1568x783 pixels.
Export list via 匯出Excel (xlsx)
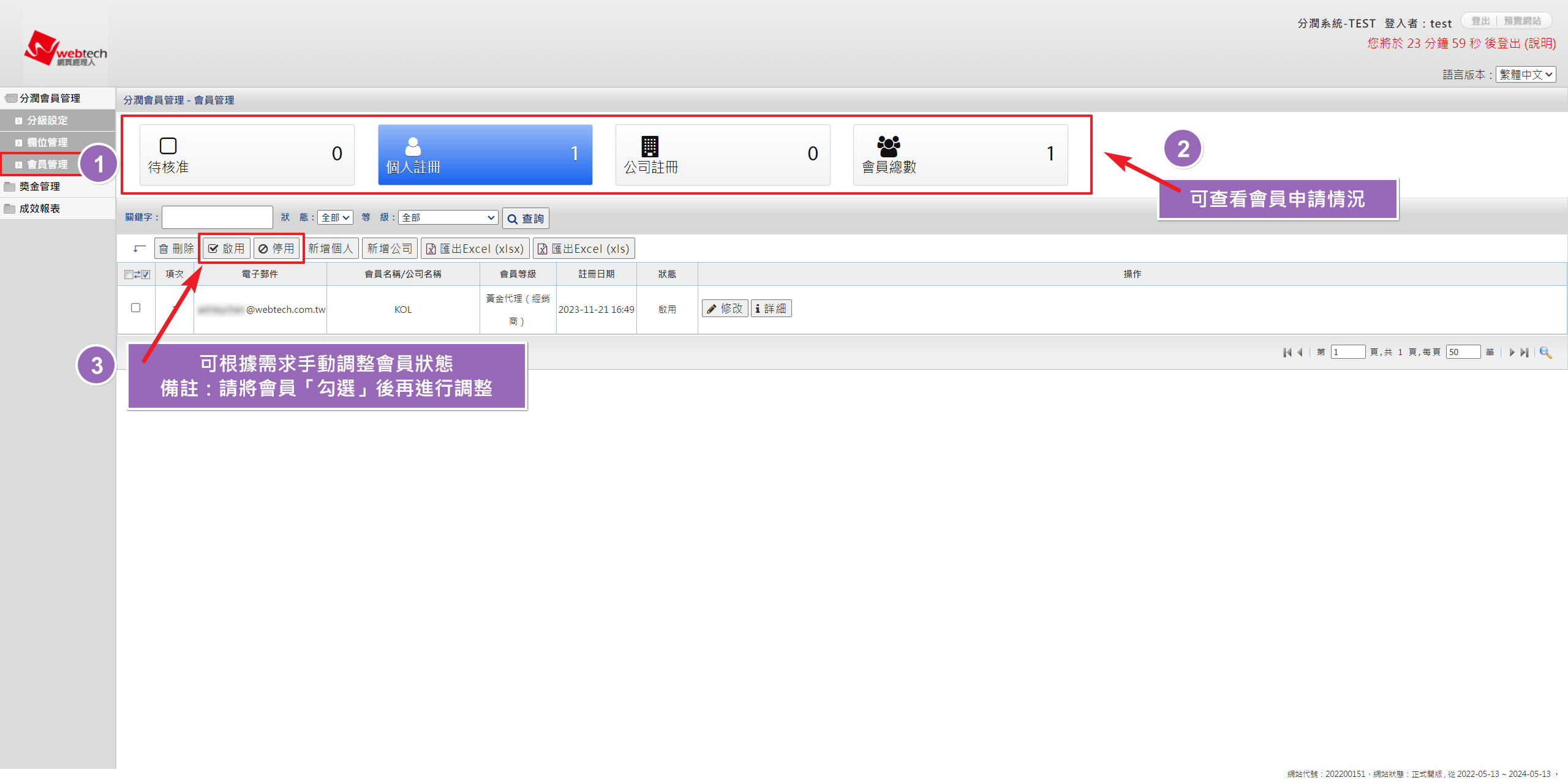475,249
